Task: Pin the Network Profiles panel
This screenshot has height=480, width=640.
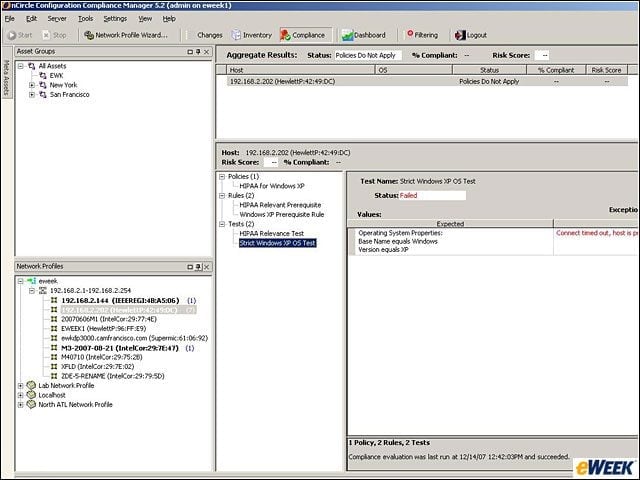Action: pyautogui.click(x=198, y=267)
